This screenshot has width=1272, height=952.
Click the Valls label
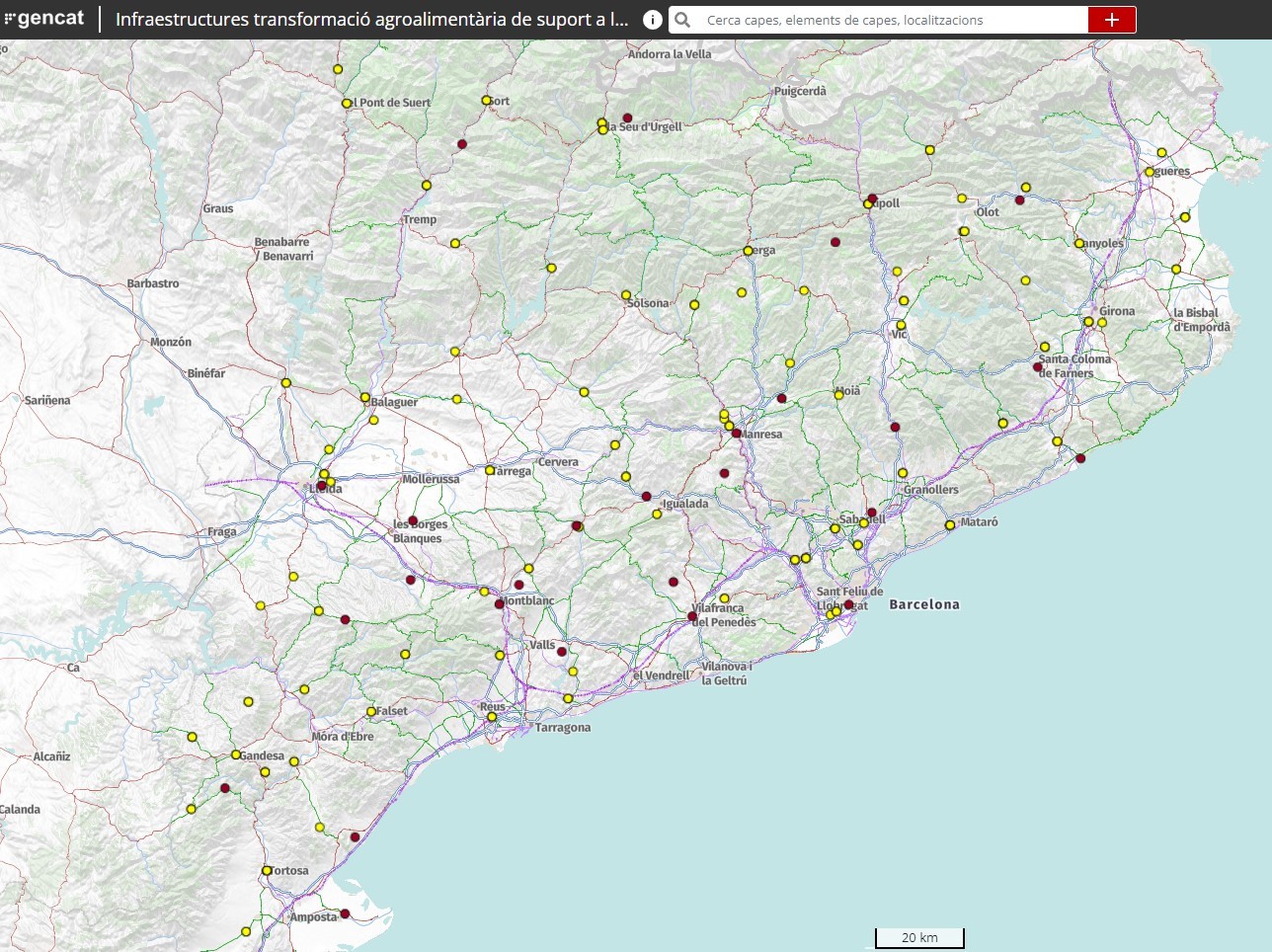click(542, 645)
